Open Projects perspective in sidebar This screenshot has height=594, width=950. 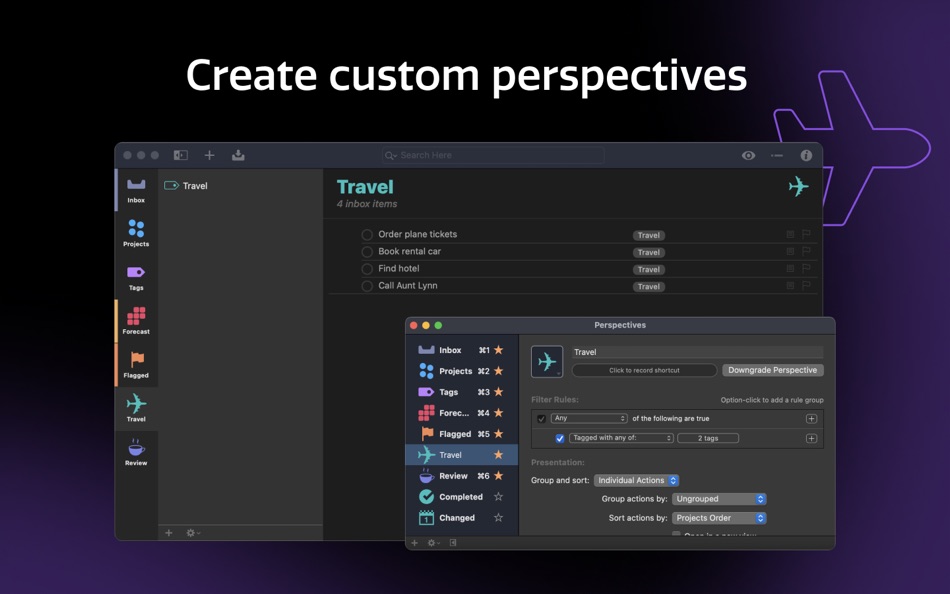click(136, 233)
